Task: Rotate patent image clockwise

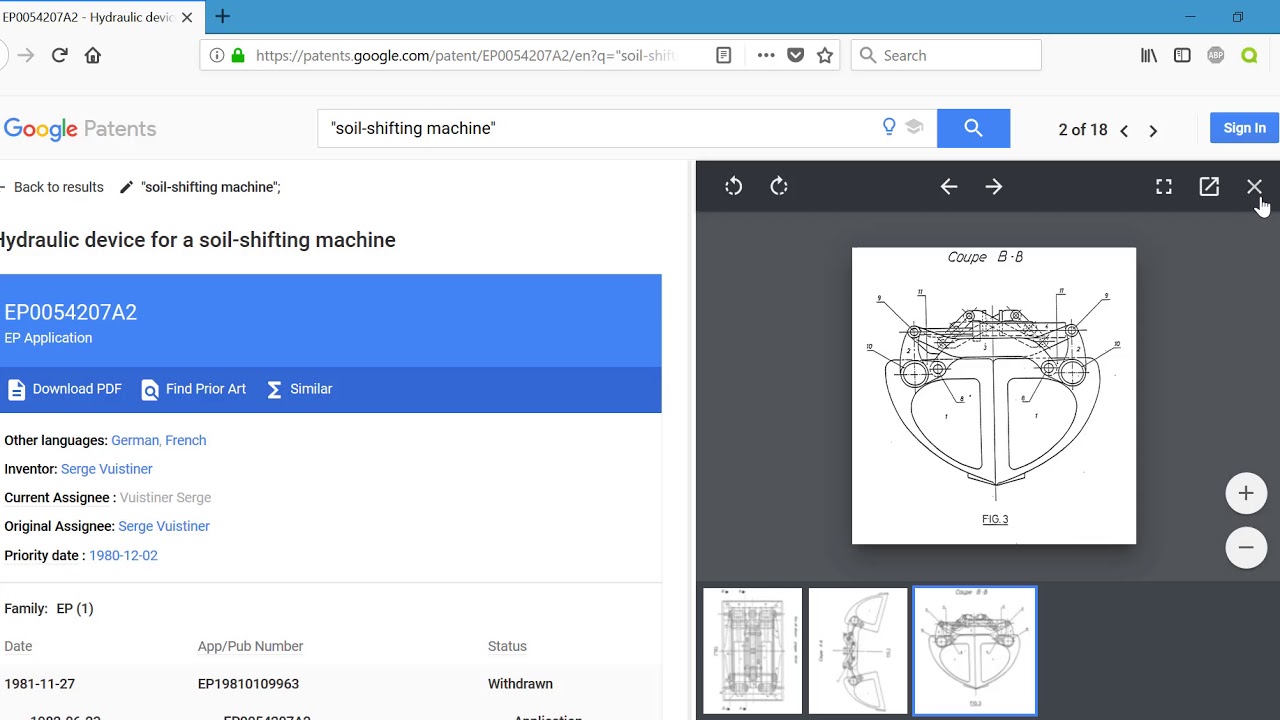Action: click(779, 186)
